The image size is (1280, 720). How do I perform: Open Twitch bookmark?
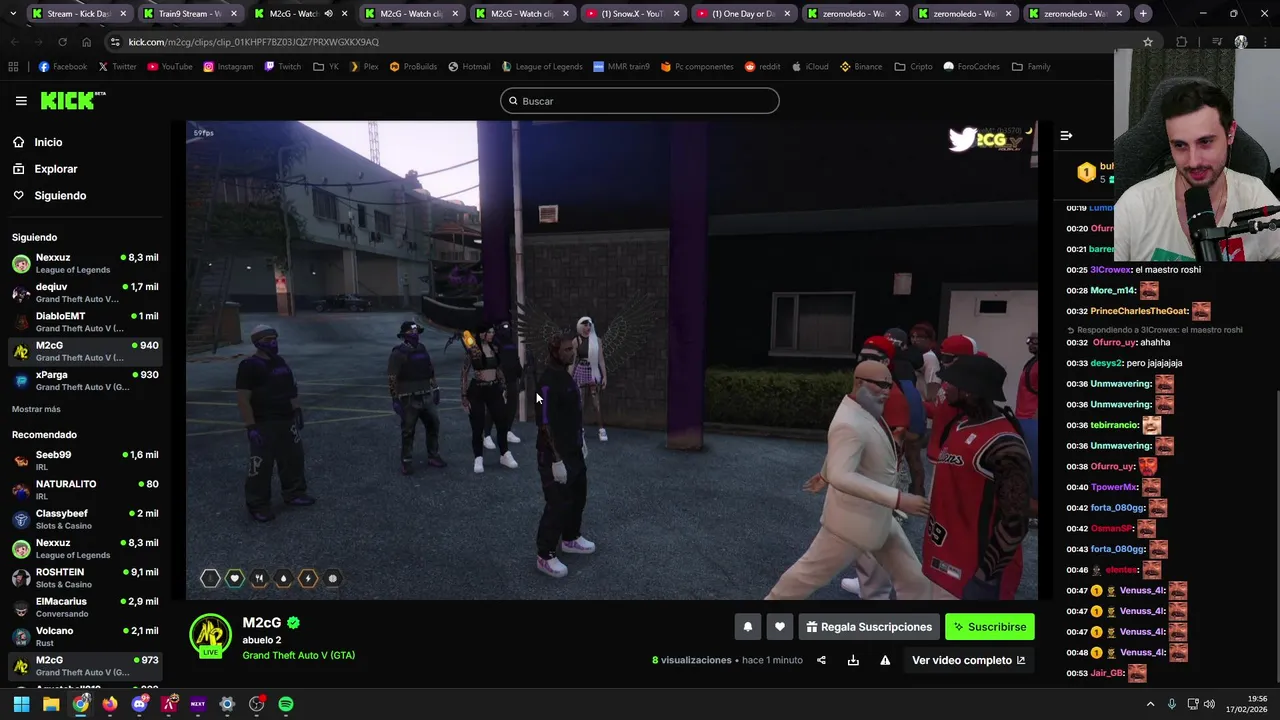(x=282, y=67)
